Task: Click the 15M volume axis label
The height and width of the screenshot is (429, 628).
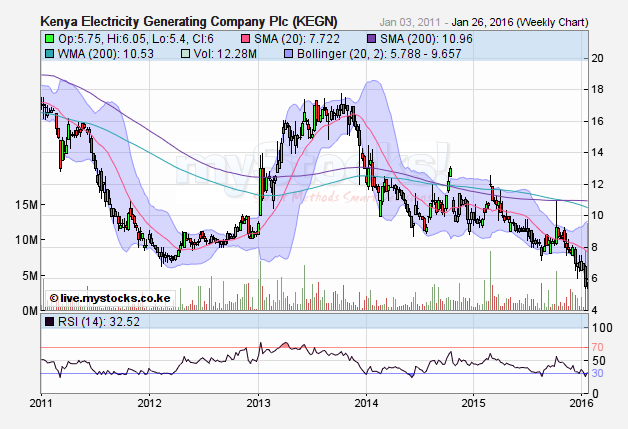Action: point(26,204)
